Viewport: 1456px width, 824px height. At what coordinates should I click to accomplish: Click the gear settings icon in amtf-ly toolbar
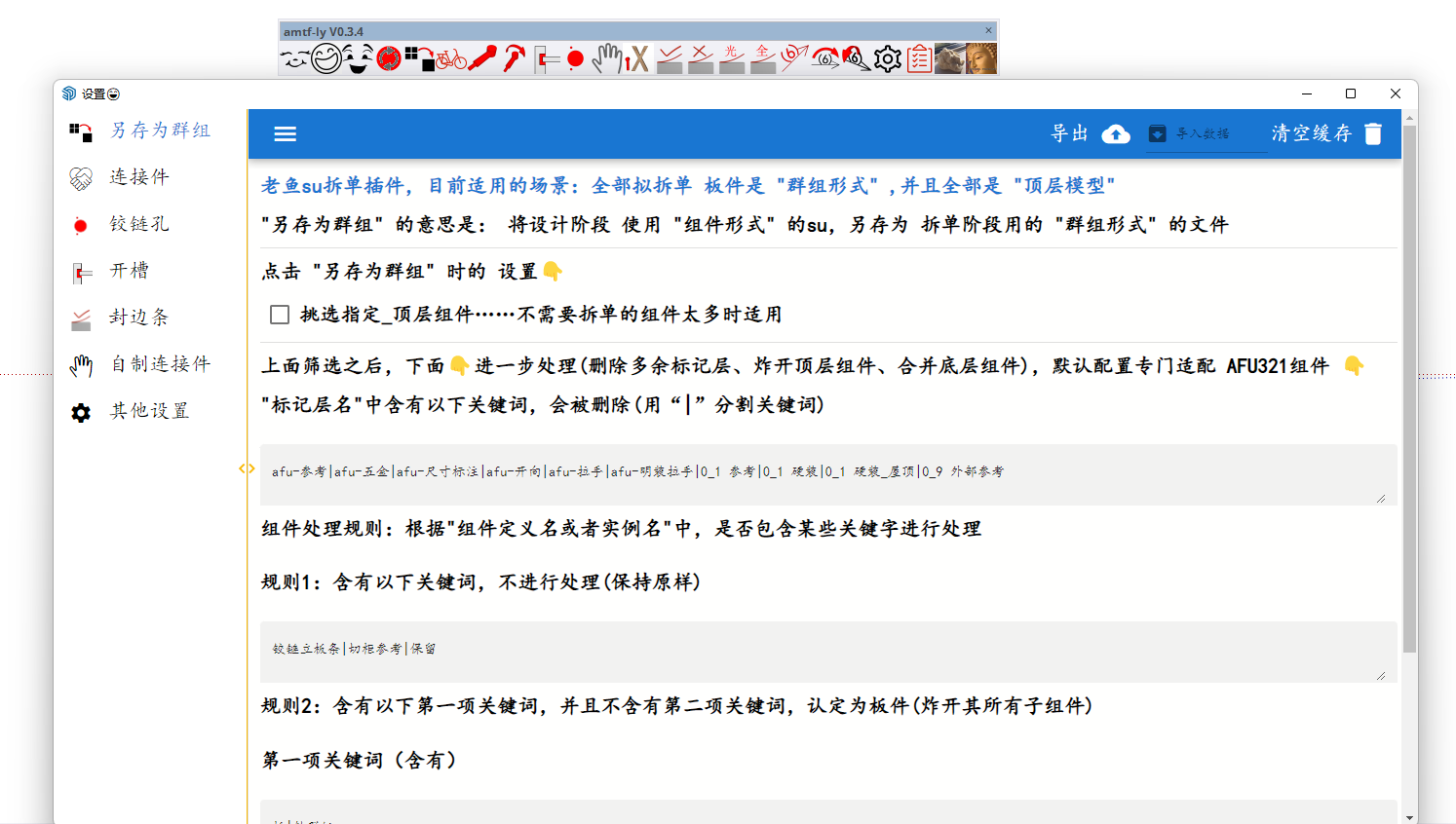[887, 59]
